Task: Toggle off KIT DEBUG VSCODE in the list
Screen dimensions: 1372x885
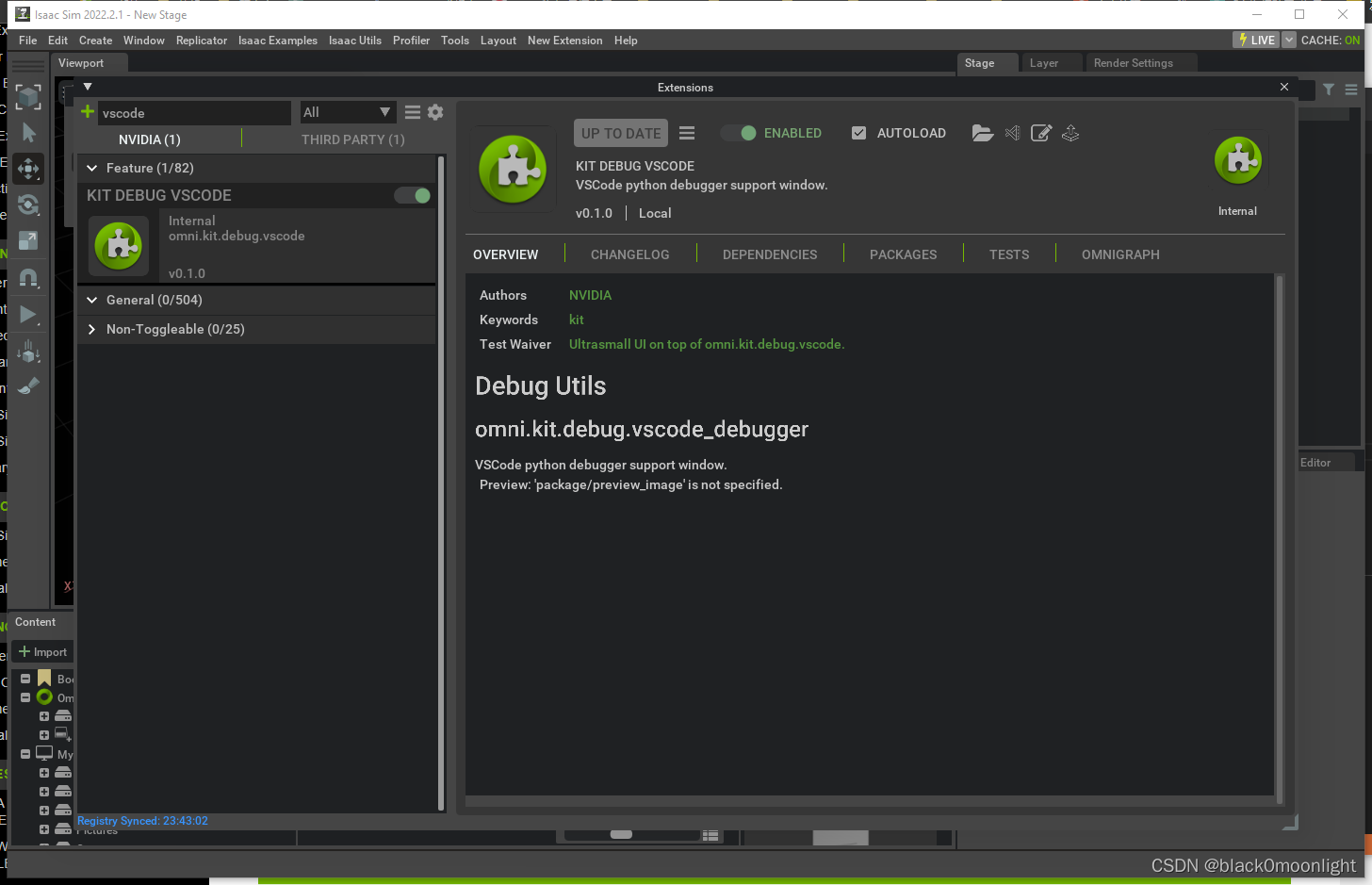Action: click(412, 195)
